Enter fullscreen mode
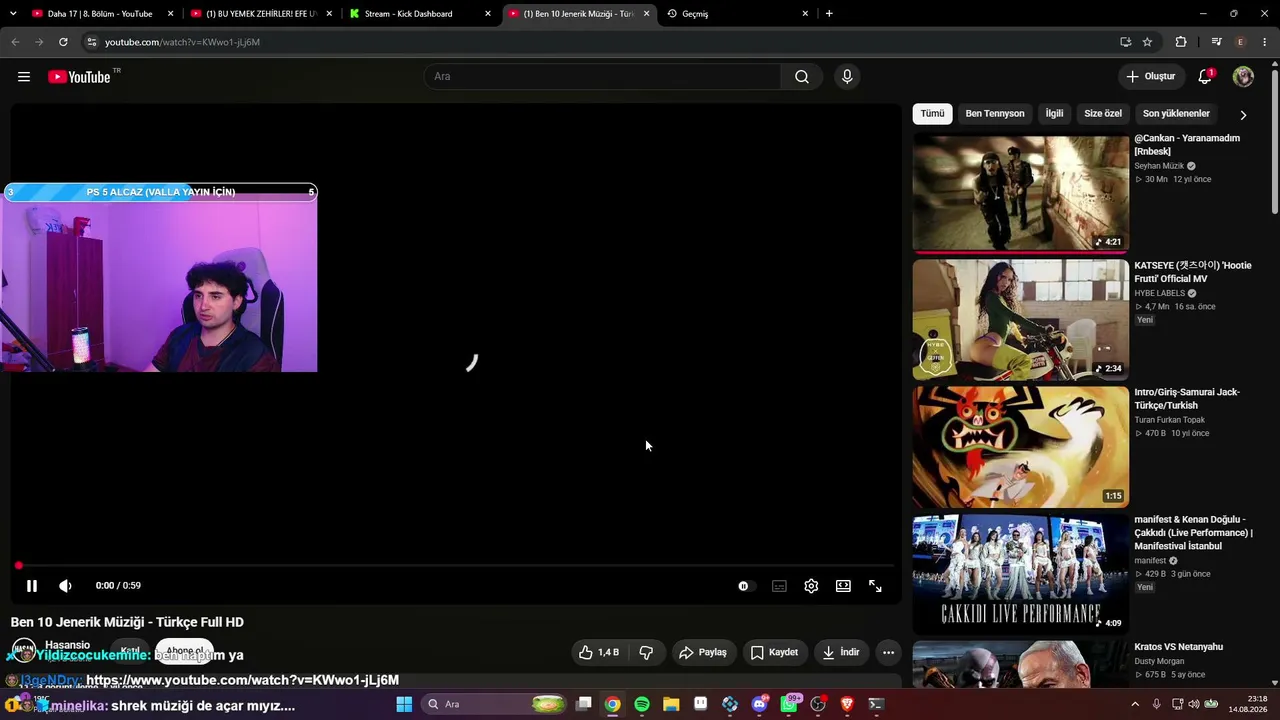Screen dimensions: 1280x720 click(875, 586)
